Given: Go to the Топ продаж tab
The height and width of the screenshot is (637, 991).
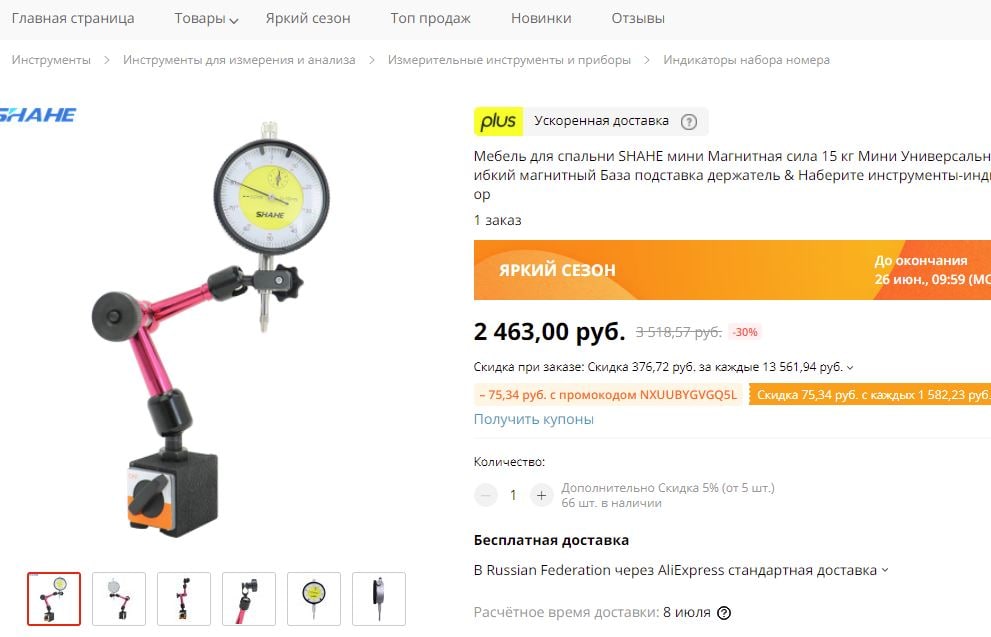Looking at the screenshot, I should click(430, 18).
